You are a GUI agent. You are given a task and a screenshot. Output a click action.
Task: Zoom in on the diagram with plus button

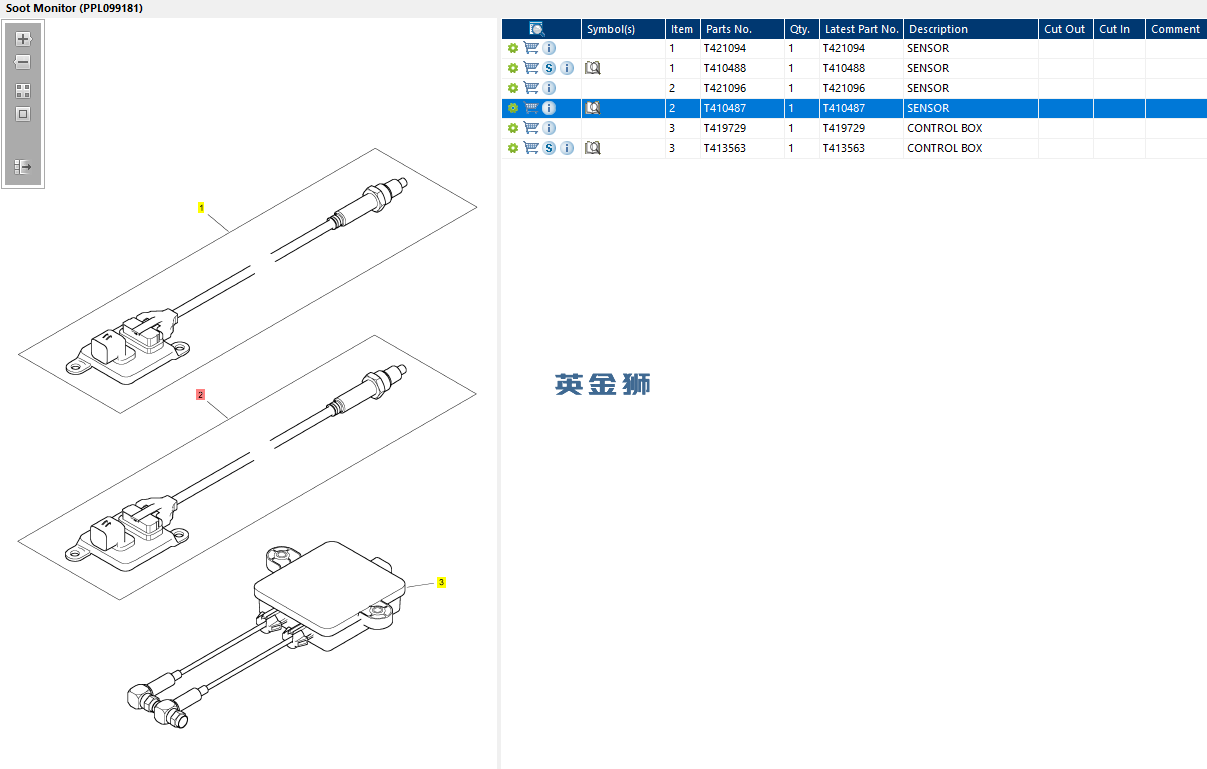click(24, 39)
